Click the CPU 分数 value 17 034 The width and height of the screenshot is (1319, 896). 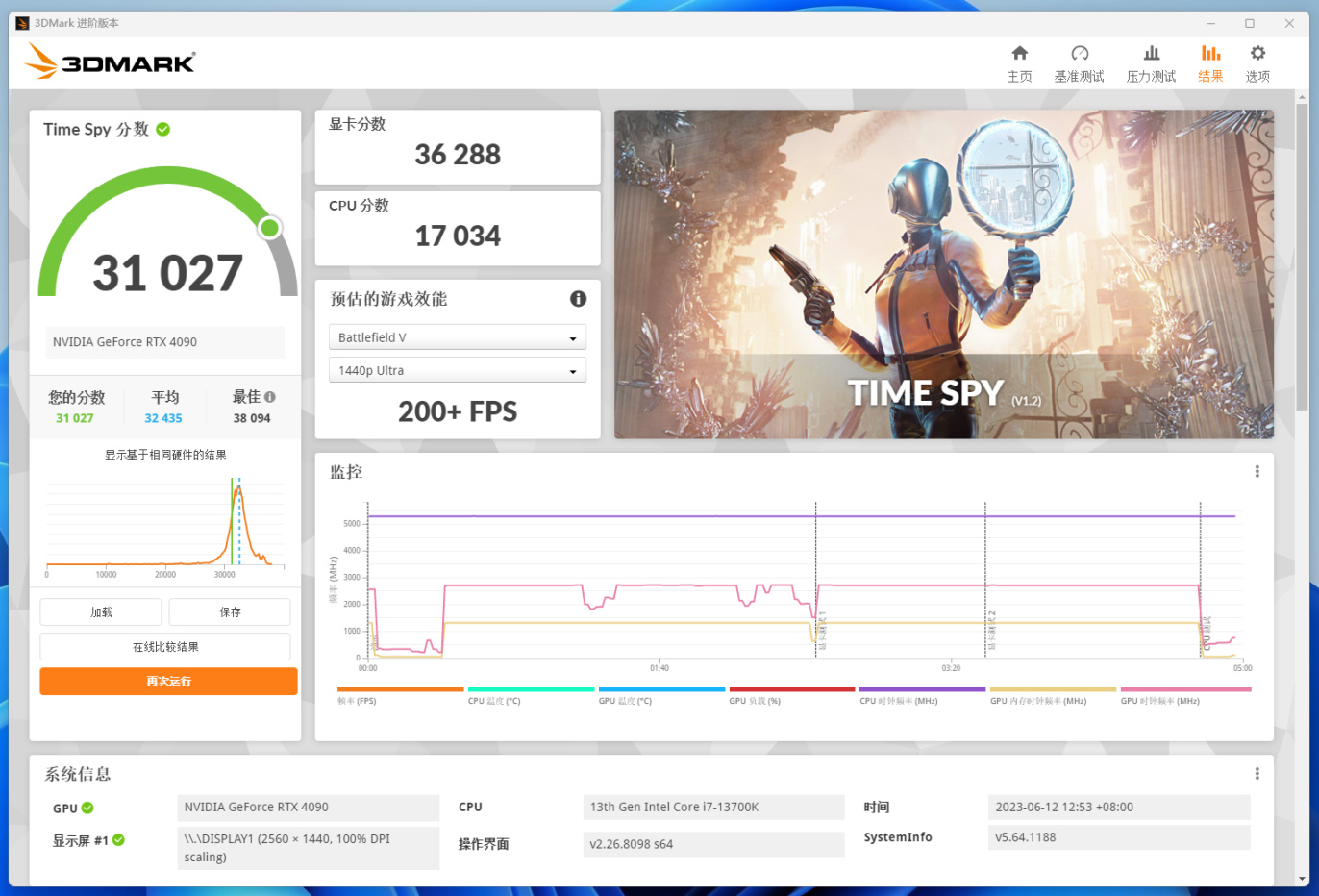pos(458,236)
